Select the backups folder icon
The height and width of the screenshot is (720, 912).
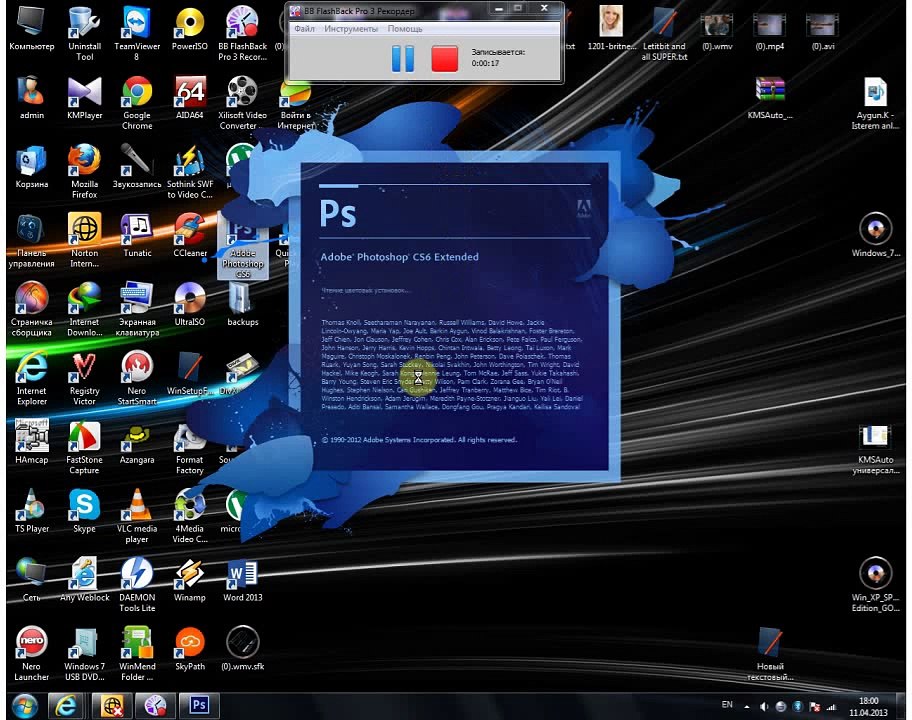(243, 304)
